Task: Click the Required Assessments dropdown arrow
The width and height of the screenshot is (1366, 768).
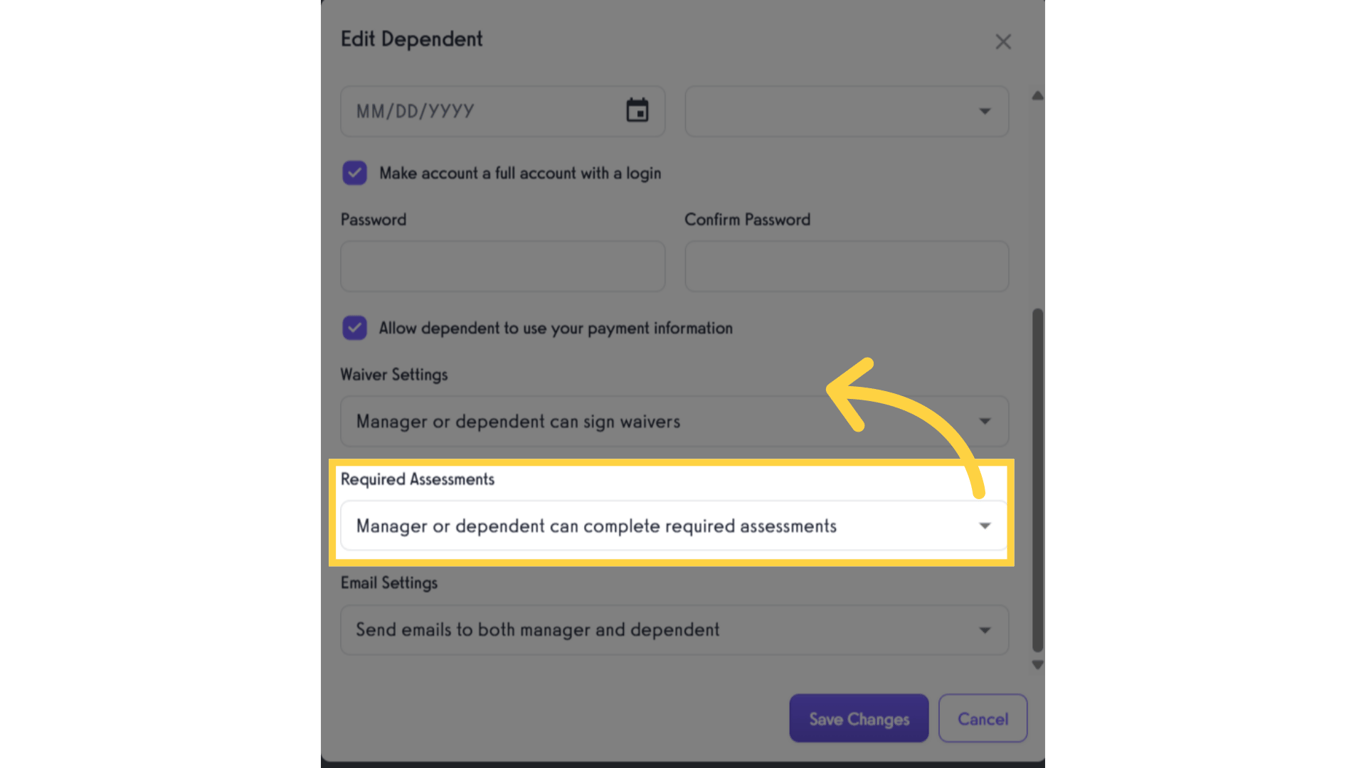Action: click(x=985, y=525)
